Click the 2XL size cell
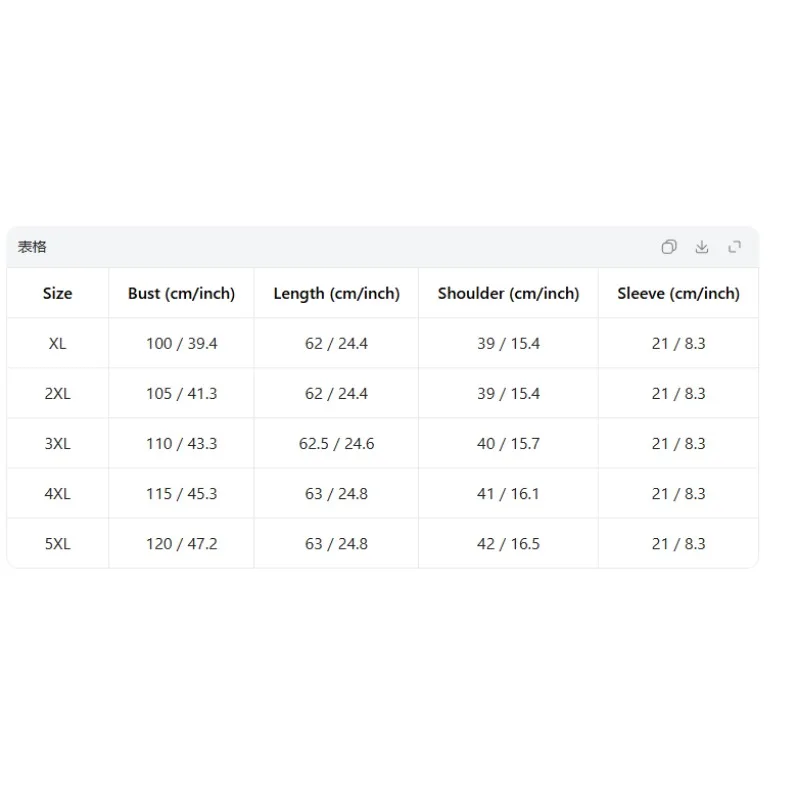The image size is (800, 800). (x=58, y=393)
